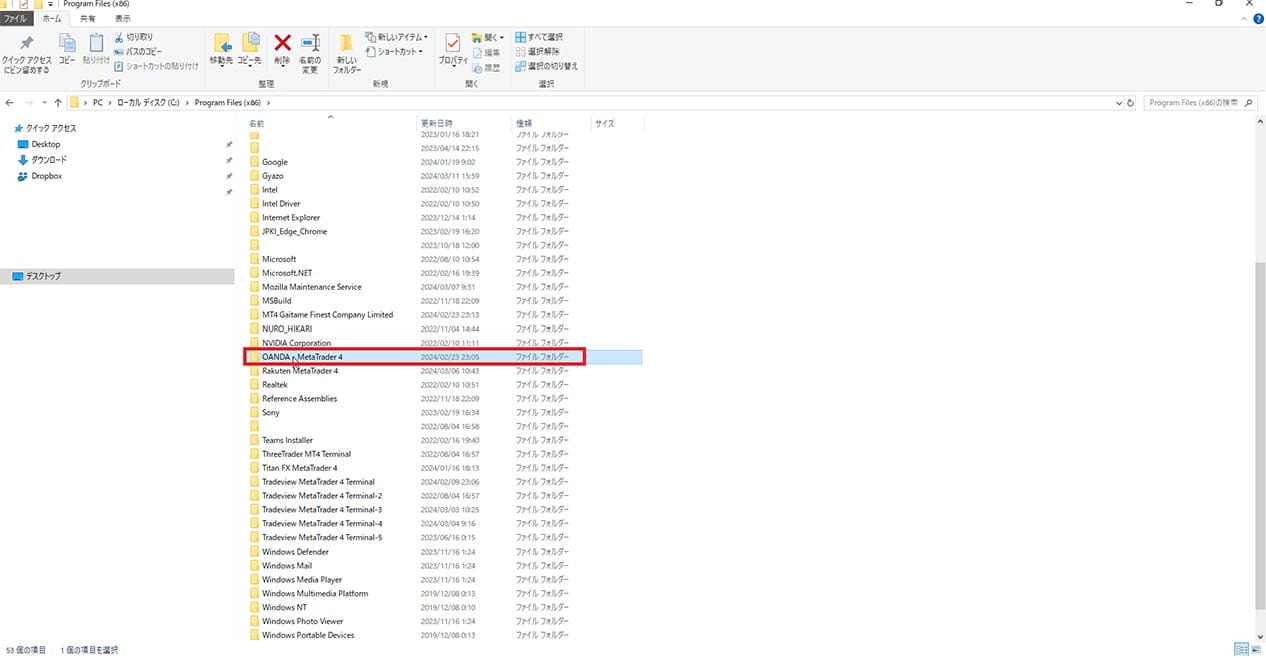This screenshot has height=658, width=1266.
Task: Create 新しいフォルダー (New folder)
Action: tap(347, 52)
